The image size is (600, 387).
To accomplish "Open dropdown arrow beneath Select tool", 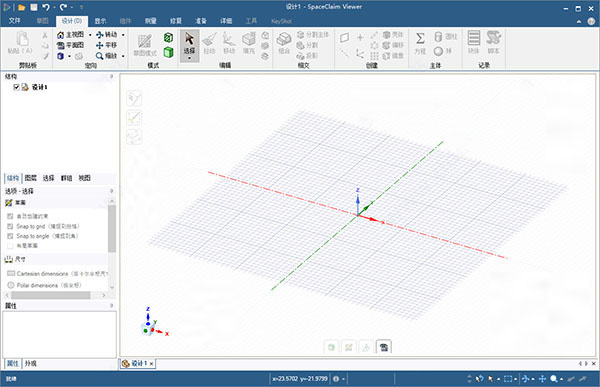I will click(x=189, y=59).
